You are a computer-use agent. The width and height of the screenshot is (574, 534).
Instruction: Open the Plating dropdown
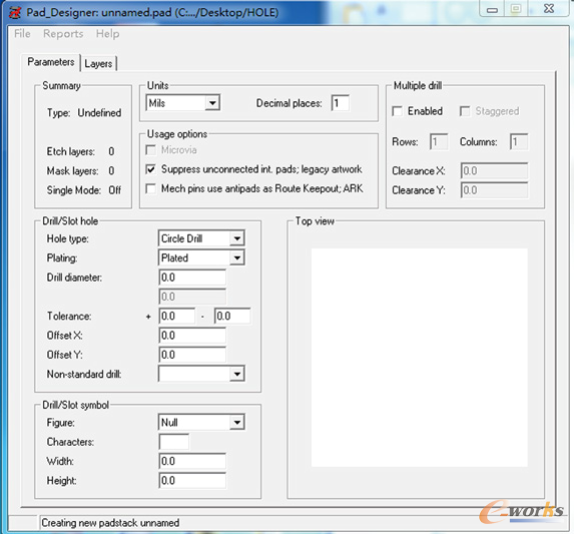click(x=201, y=258)
